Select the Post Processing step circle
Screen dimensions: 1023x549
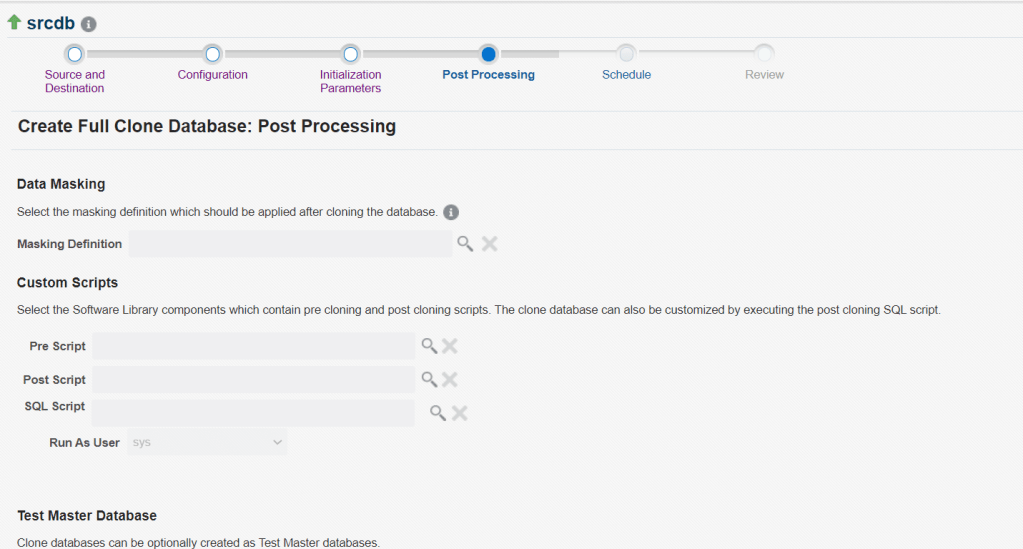tap(488, 54)
